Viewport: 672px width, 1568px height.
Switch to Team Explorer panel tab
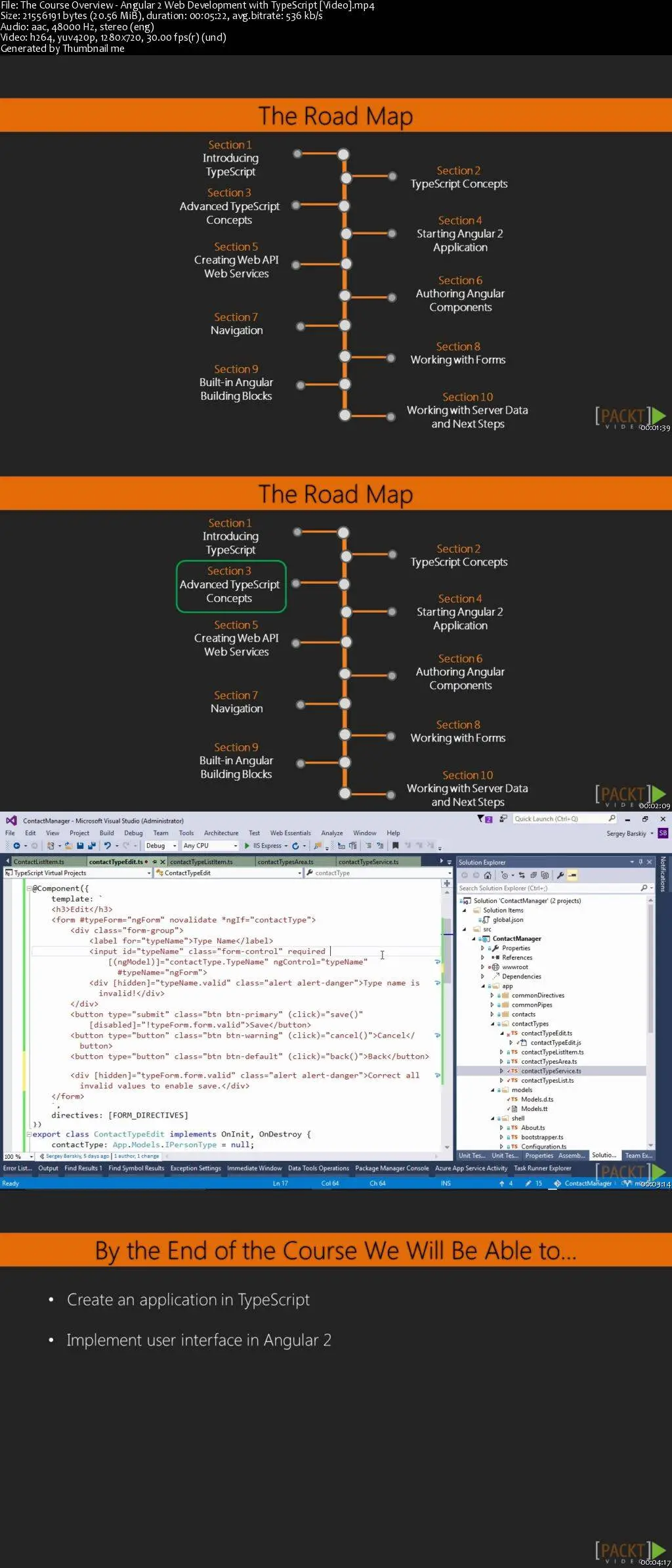coord(638,1156)
